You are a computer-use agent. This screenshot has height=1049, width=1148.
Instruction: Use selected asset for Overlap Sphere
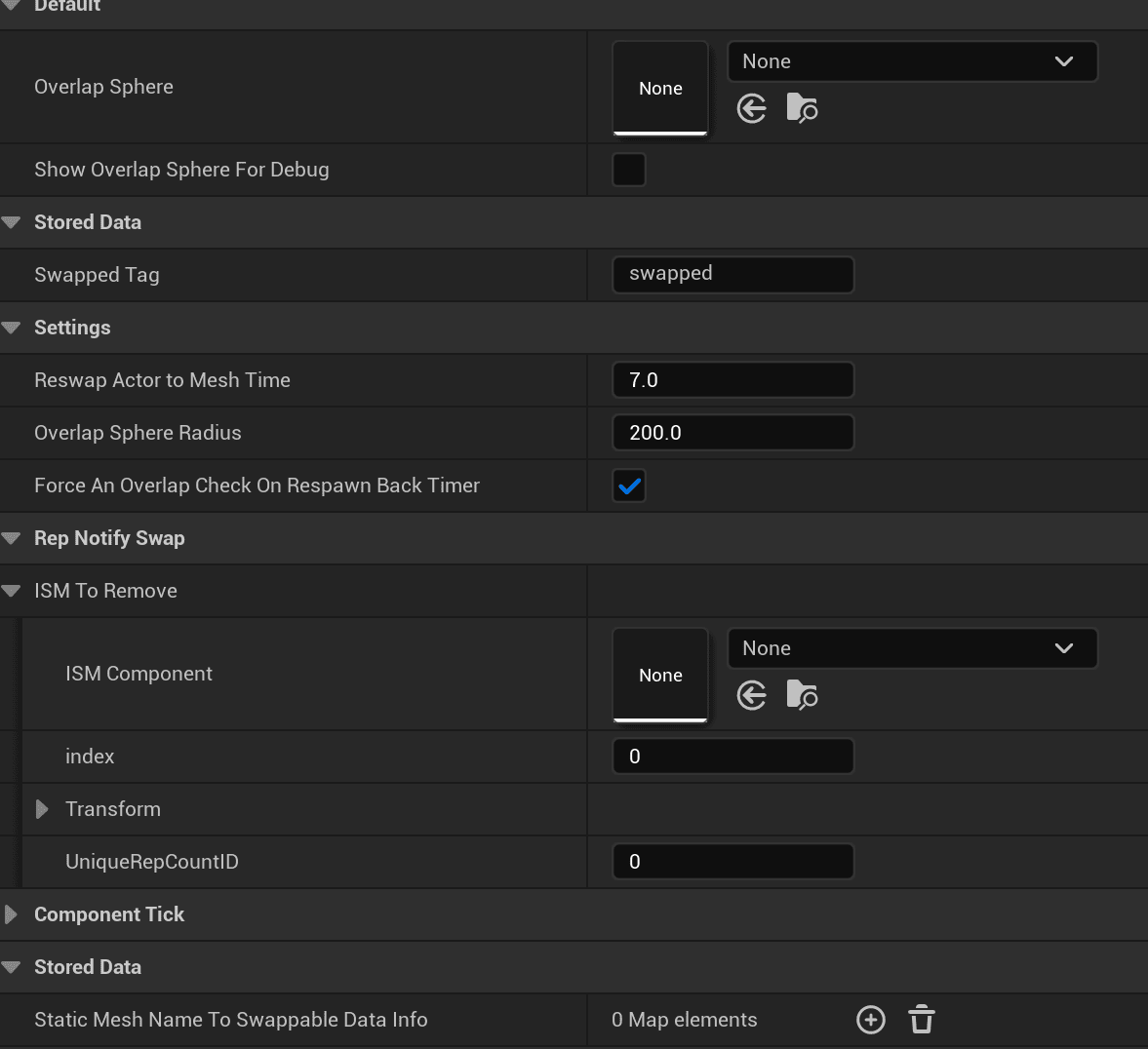pos(751,109)
